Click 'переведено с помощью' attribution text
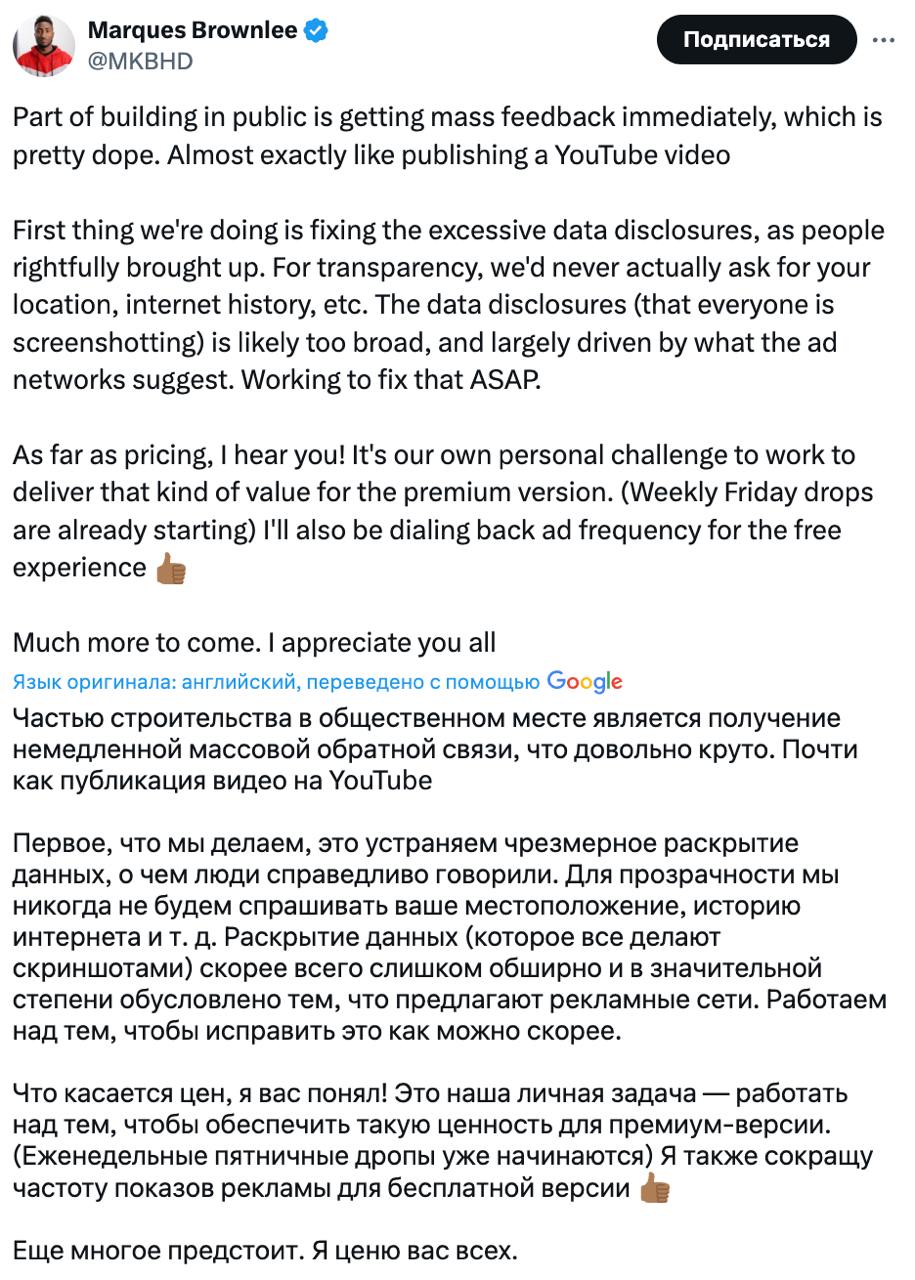 point(424,679)
